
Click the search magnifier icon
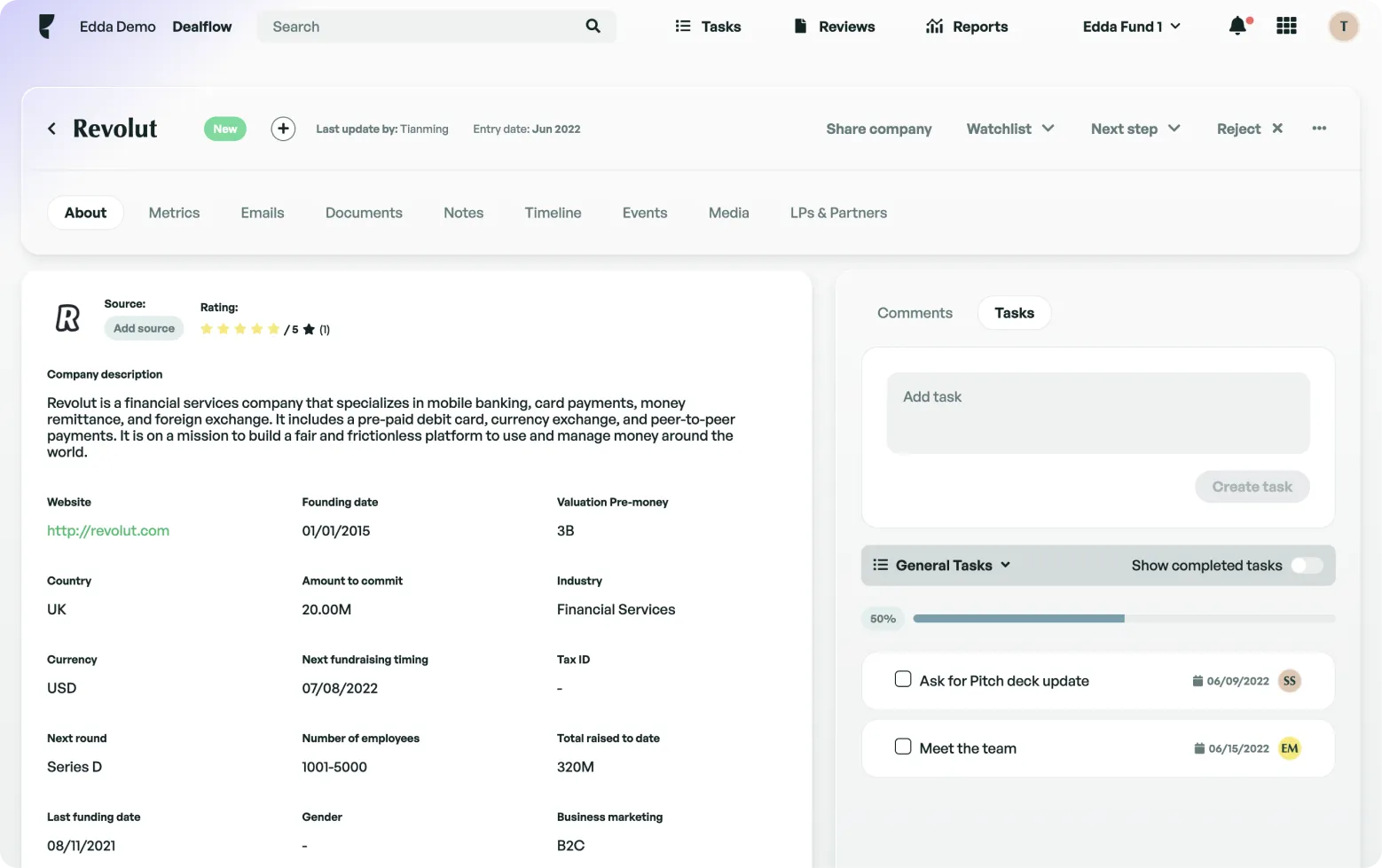pyautogui.click(x=593, y=27)
